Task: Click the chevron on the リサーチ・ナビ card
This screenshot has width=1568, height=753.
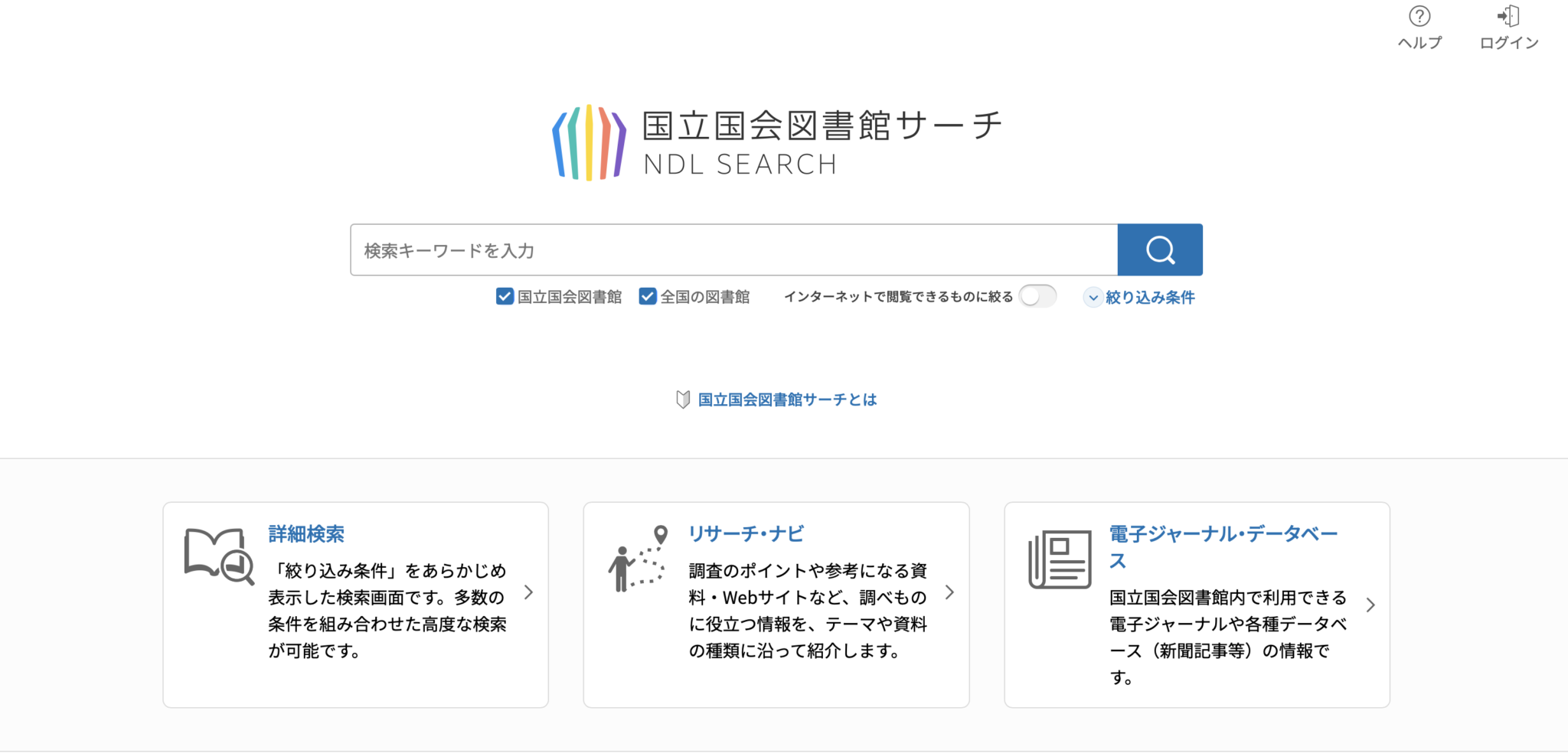Action: 949,592
